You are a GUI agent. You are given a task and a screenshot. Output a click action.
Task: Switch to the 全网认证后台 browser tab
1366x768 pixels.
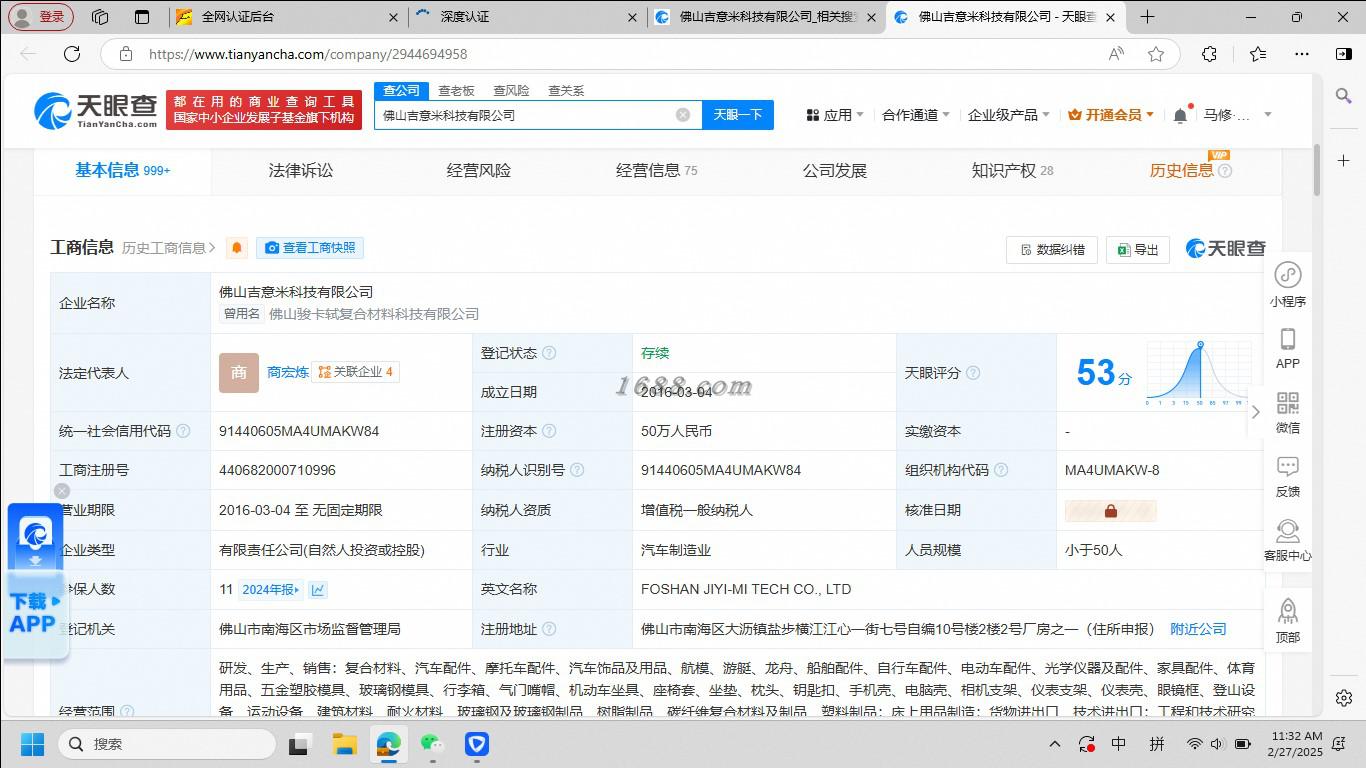coord(288,17)
